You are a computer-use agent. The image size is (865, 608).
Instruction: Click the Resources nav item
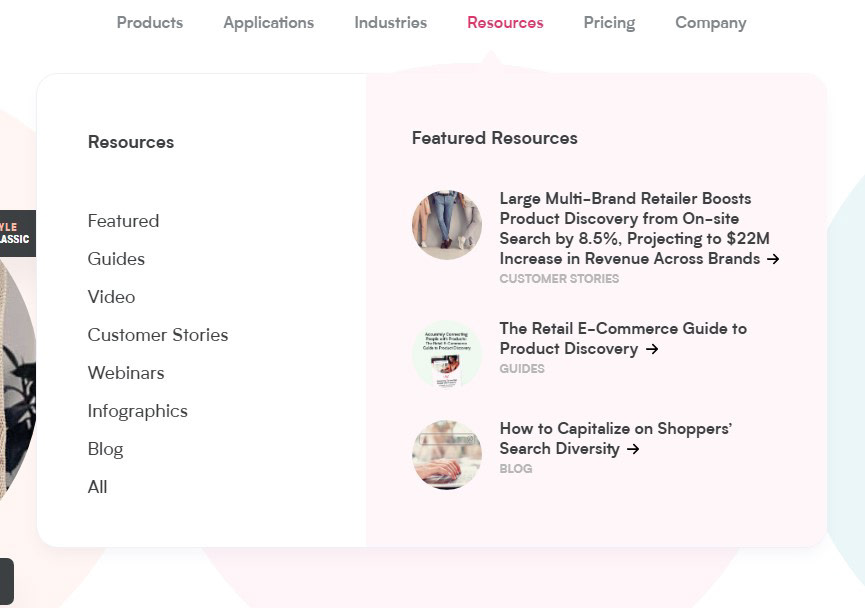point(505,23)
